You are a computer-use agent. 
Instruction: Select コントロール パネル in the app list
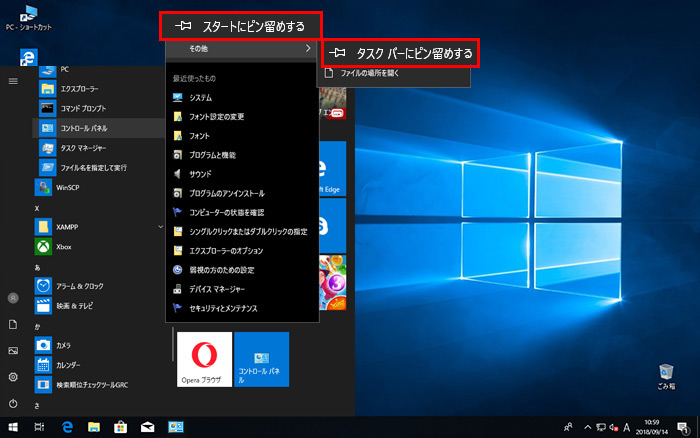(x=98, y=128)
